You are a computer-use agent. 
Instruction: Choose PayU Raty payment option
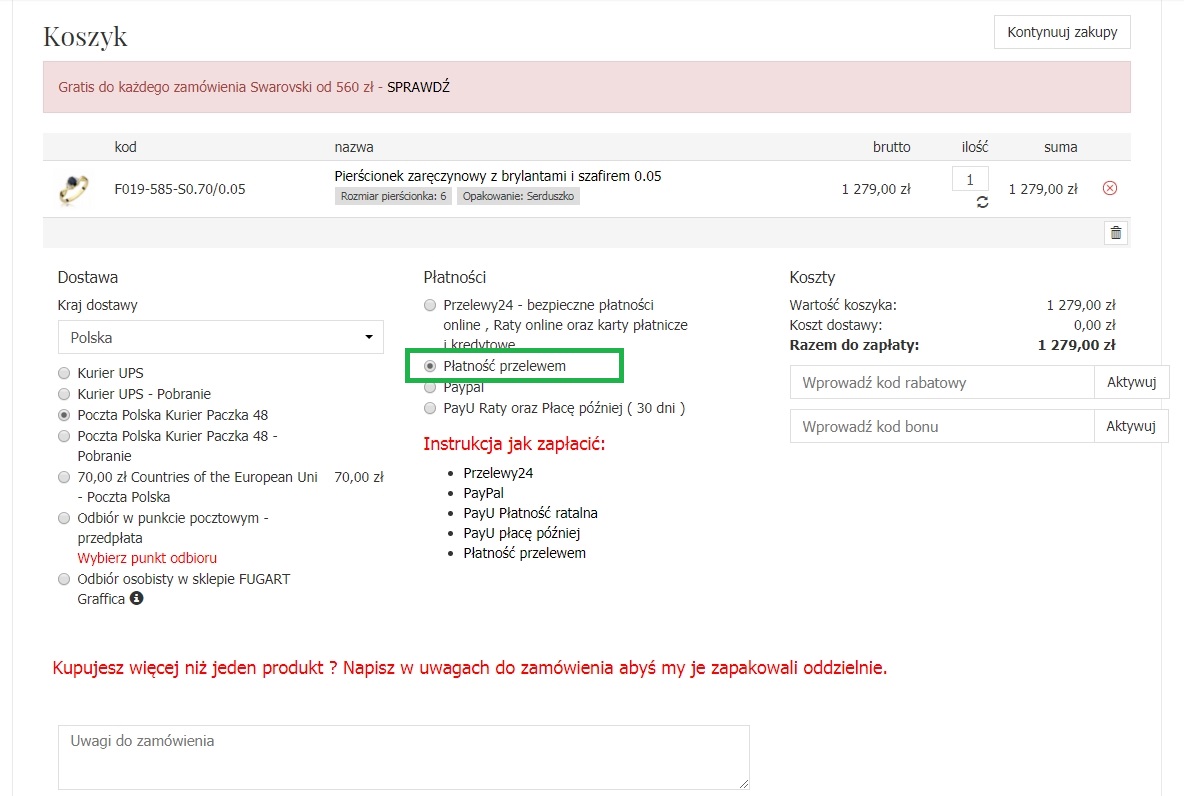tap(430, 408)
